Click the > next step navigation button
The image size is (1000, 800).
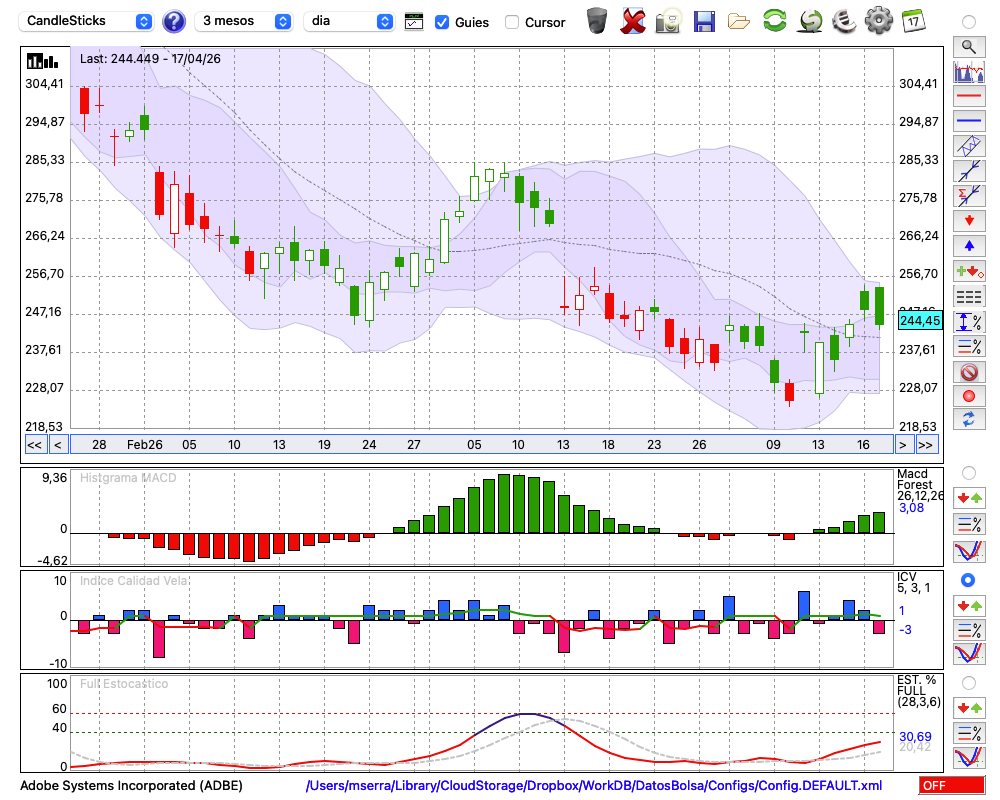point(902,445)
